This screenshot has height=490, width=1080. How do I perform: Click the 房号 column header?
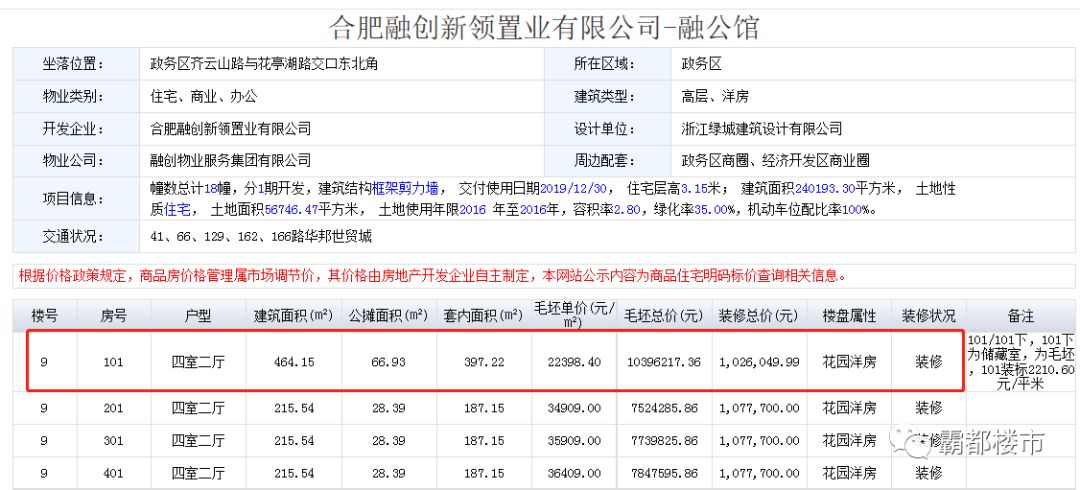click(x=113, y=316)
